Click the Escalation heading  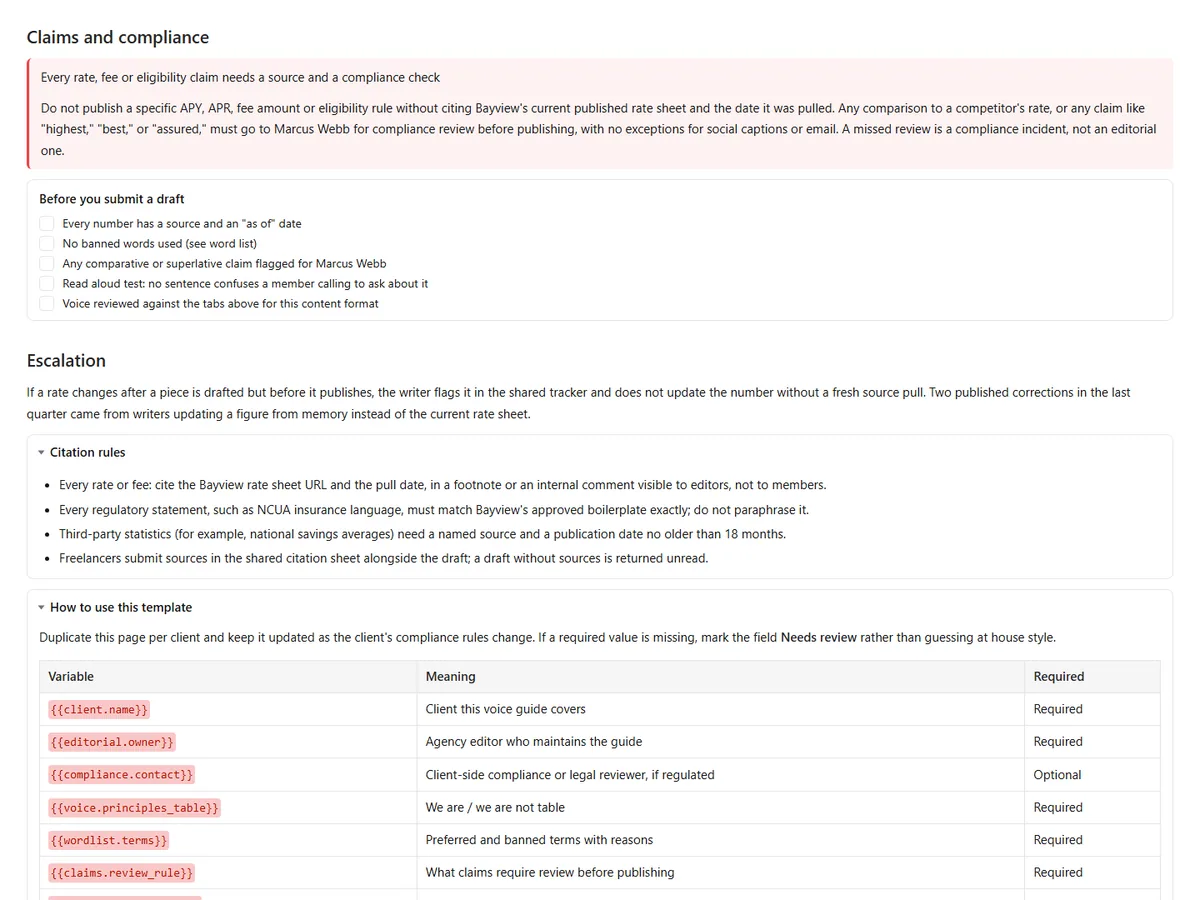point(66,361)
